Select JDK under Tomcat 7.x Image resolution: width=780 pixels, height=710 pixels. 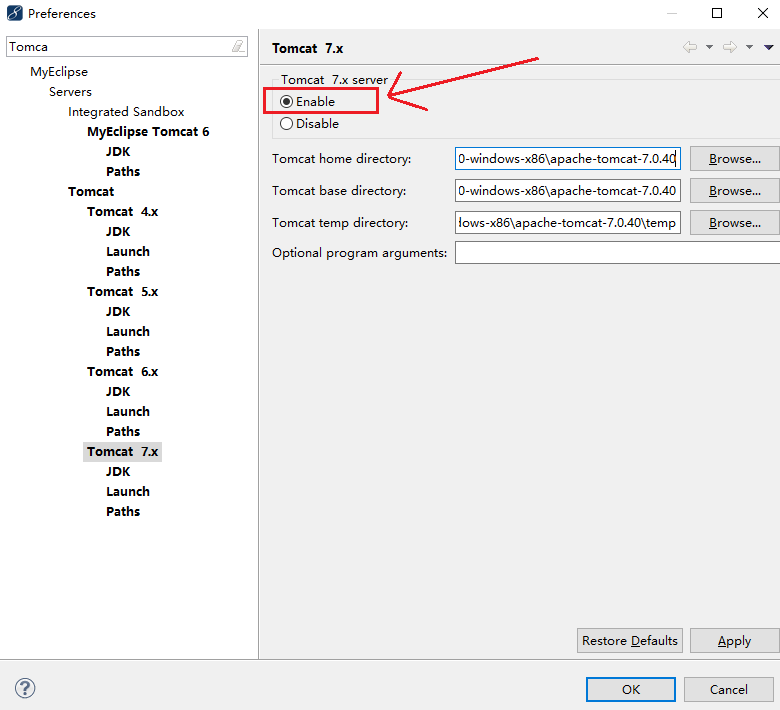tap(118, 472)
